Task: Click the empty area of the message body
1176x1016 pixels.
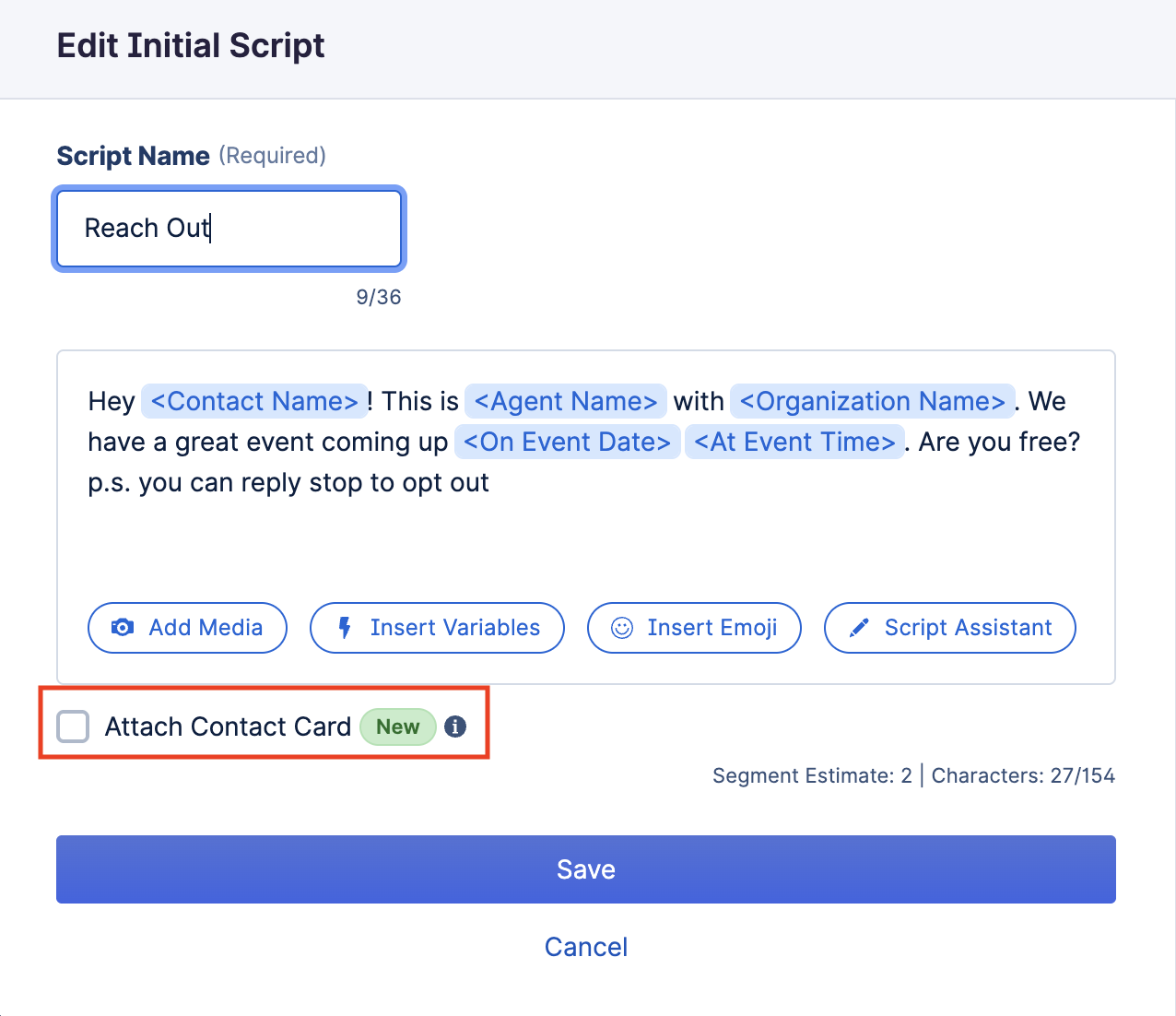Action: 586,544
